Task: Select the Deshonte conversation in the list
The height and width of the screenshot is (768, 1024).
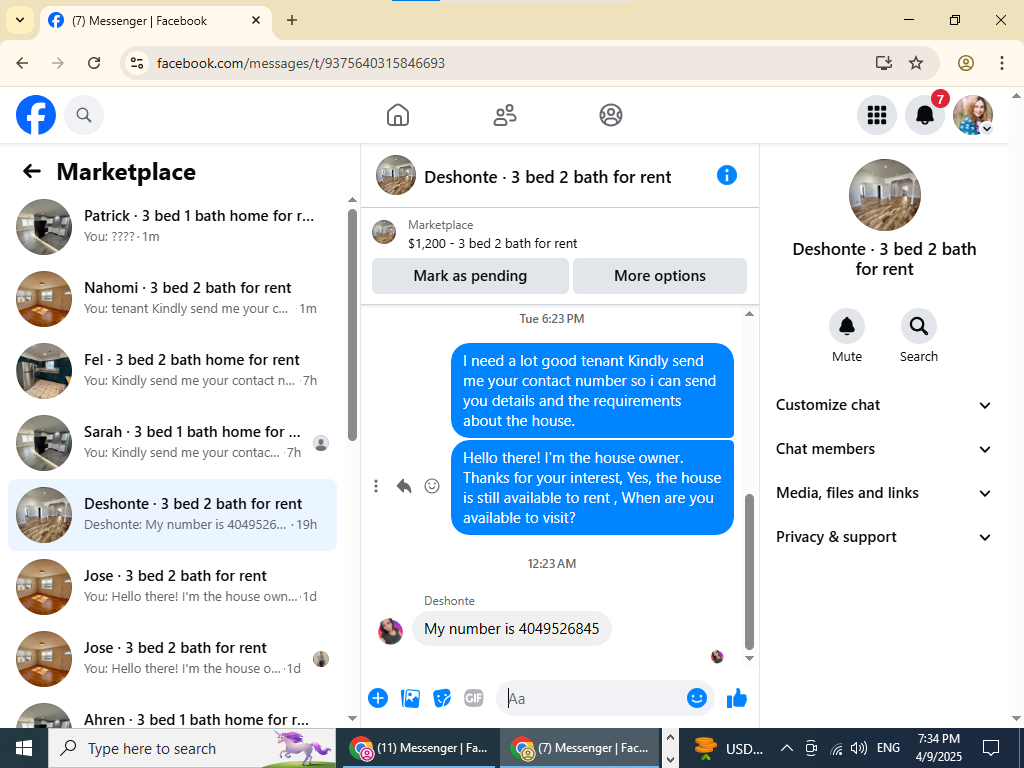Action: point(172,515)
